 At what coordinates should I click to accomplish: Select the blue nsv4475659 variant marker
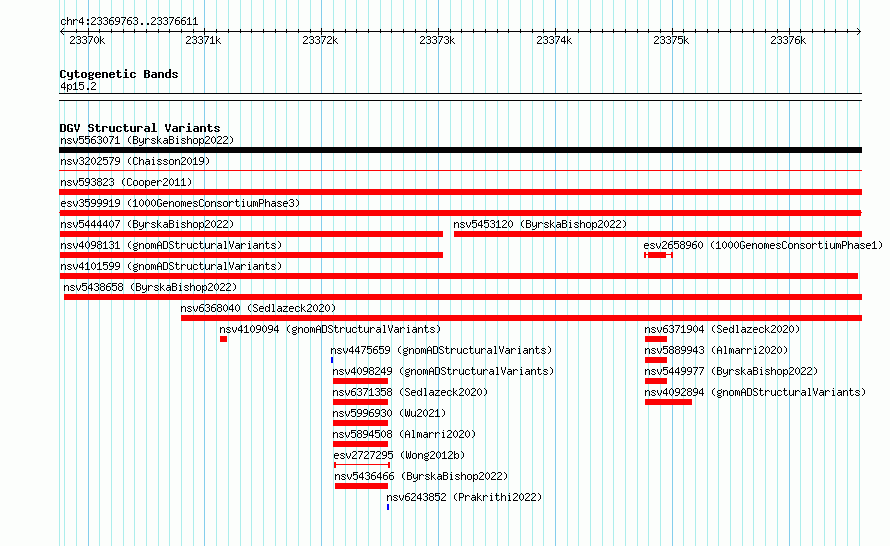[x=332, y=360]
